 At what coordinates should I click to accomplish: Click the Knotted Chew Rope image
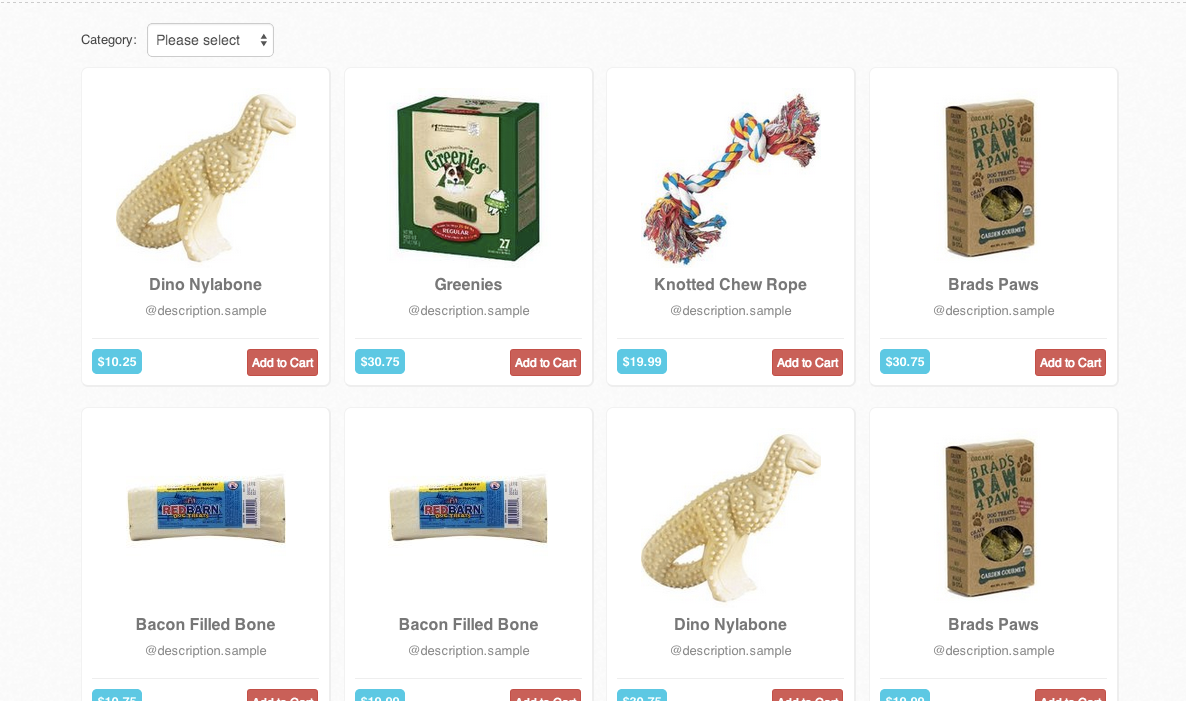tap(731, 178)
